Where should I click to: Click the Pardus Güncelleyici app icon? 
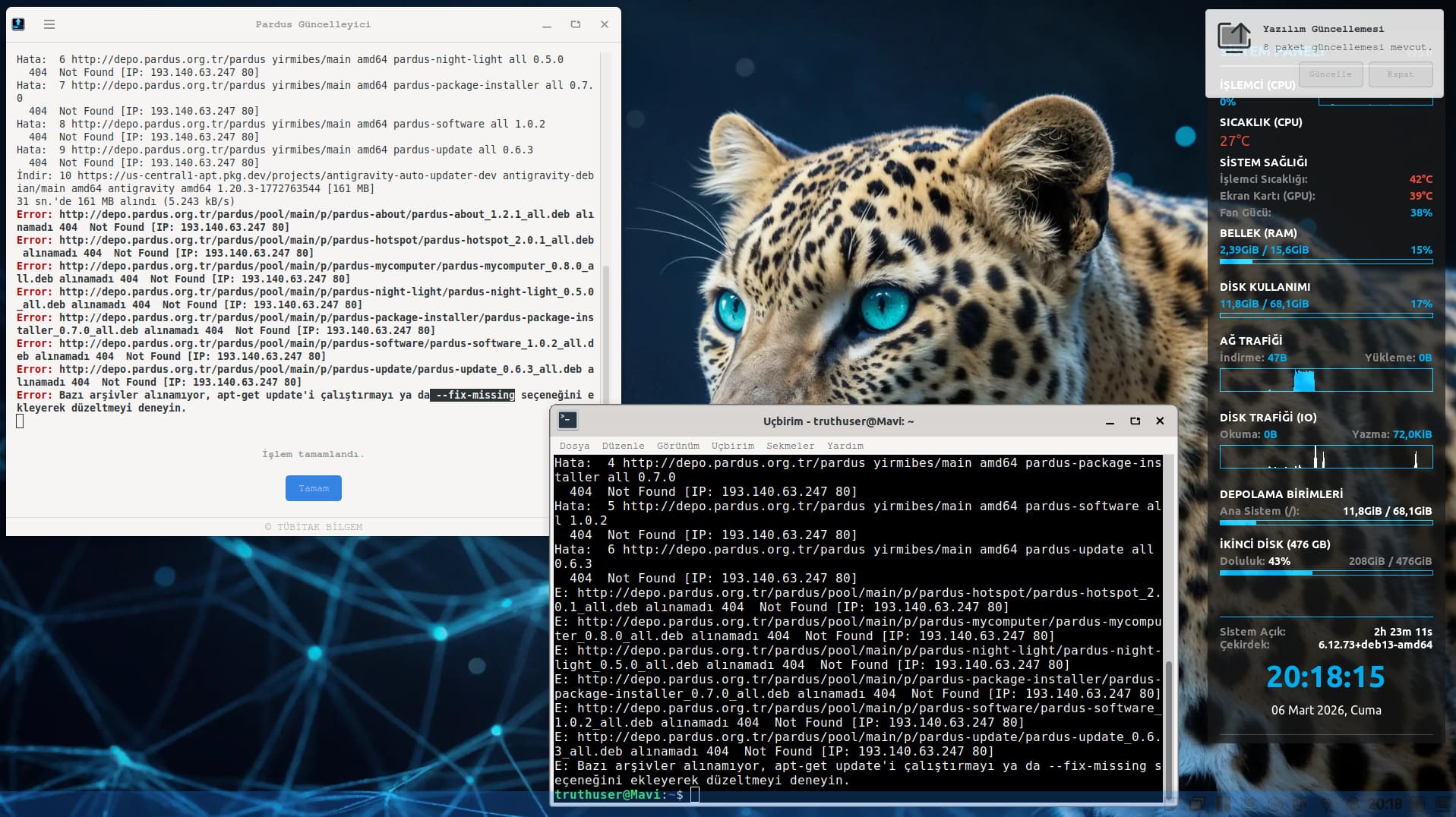point(19,24)
